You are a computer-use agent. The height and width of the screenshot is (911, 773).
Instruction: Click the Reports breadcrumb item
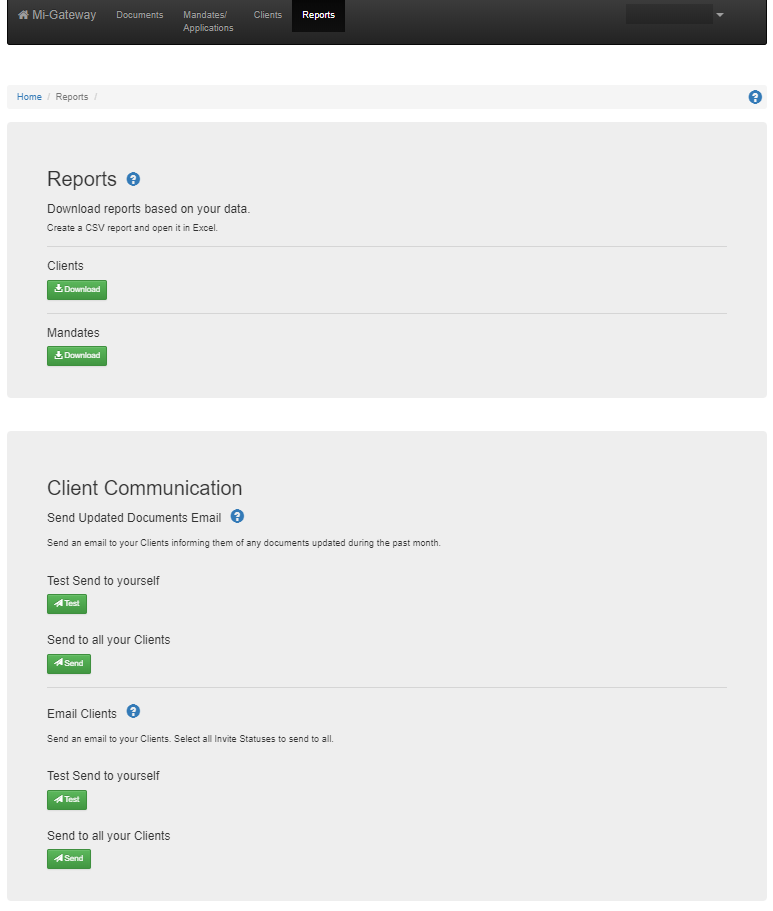[x=72, y=97]
